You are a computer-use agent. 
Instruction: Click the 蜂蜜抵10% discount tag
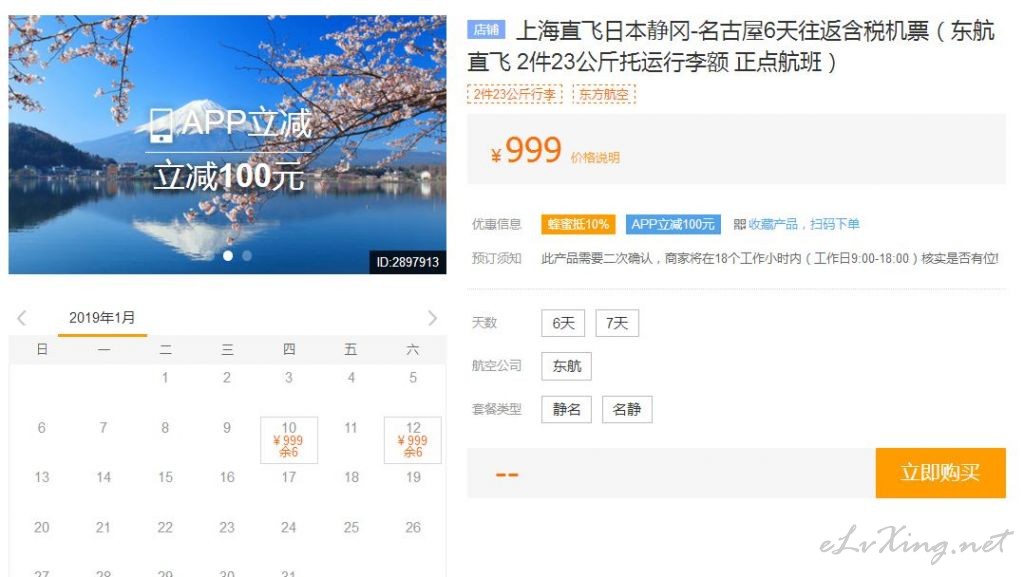(x=578, y=225)
